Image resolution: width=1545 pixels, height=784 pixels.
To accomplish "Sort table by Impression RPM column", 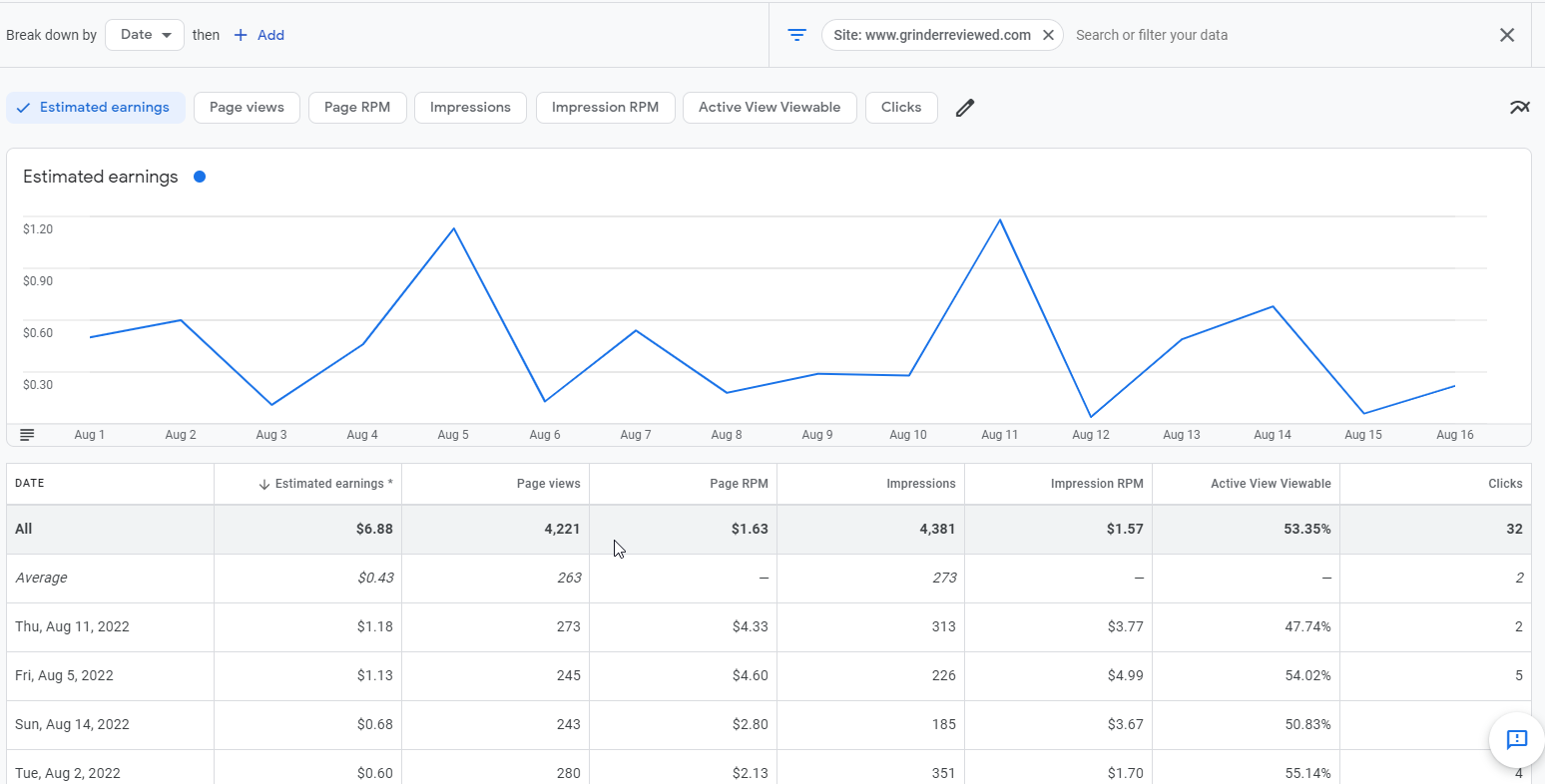I will pos(1097,484).
